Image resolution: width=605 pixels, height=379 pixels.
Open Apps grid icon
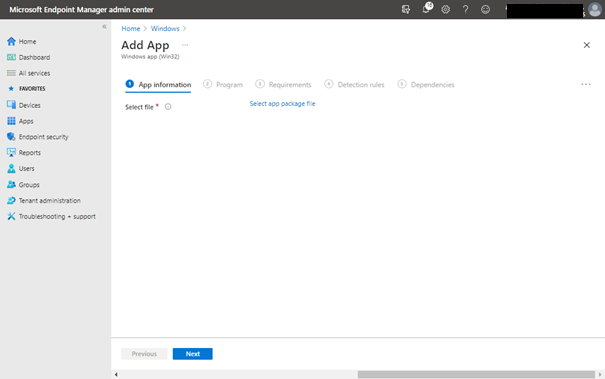pos(11,121)
